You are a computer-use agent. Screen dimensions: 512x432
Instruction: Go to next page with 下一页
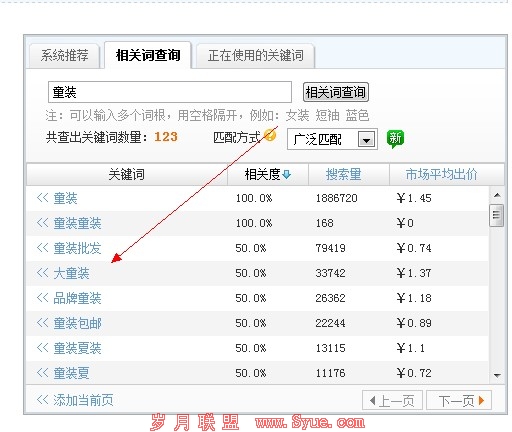(459, 400)
